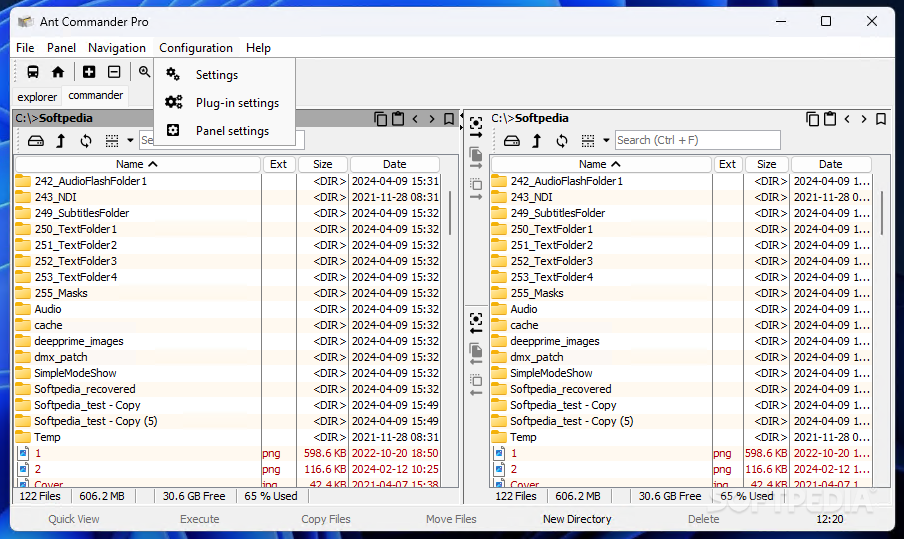Click the add panel plus icon
904x539 pixels.
(89, 72)
